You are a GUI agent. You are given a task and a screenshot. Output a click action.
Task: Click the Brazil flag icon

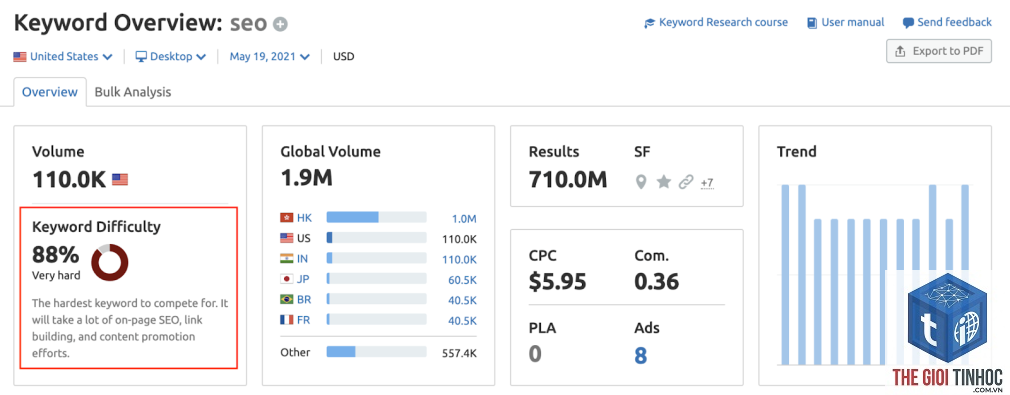[287, 300]
